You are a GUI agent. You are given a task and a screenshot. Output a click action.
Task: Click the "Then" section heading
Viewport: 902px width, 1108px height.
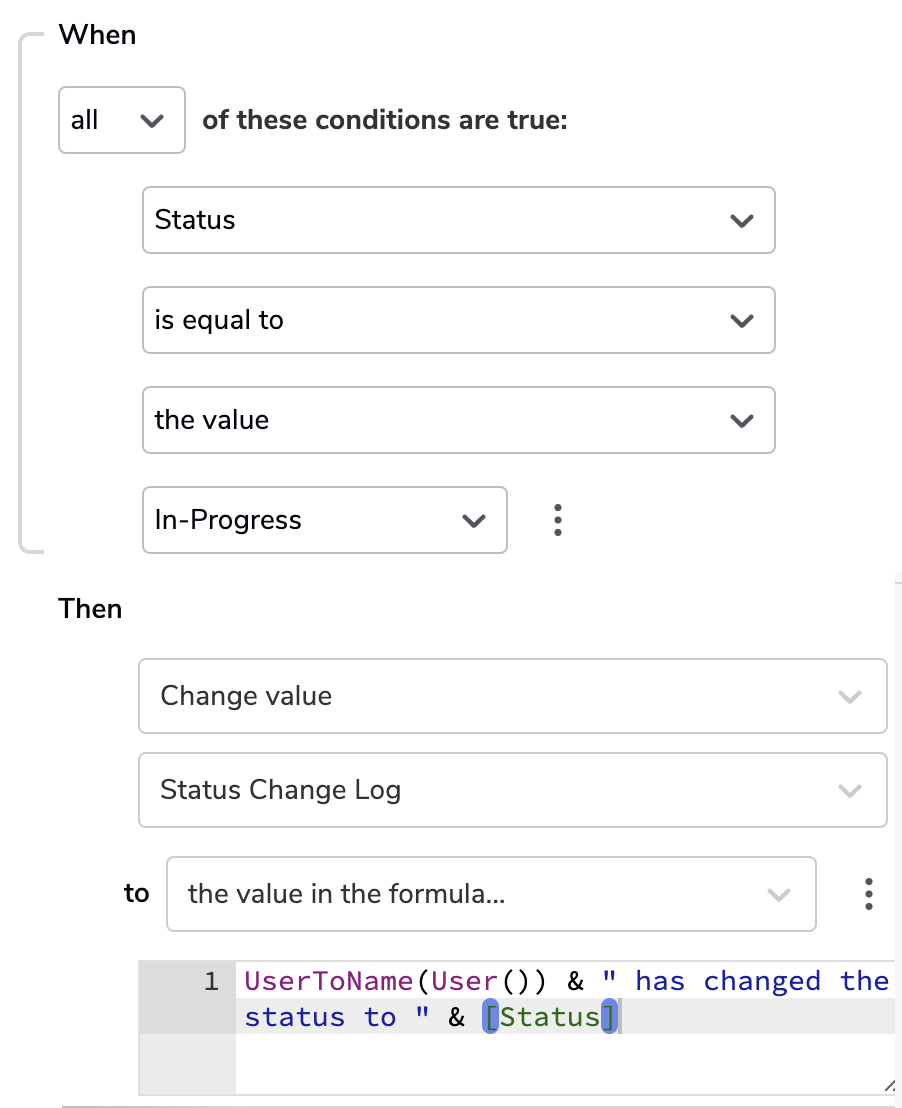(90, 608)
